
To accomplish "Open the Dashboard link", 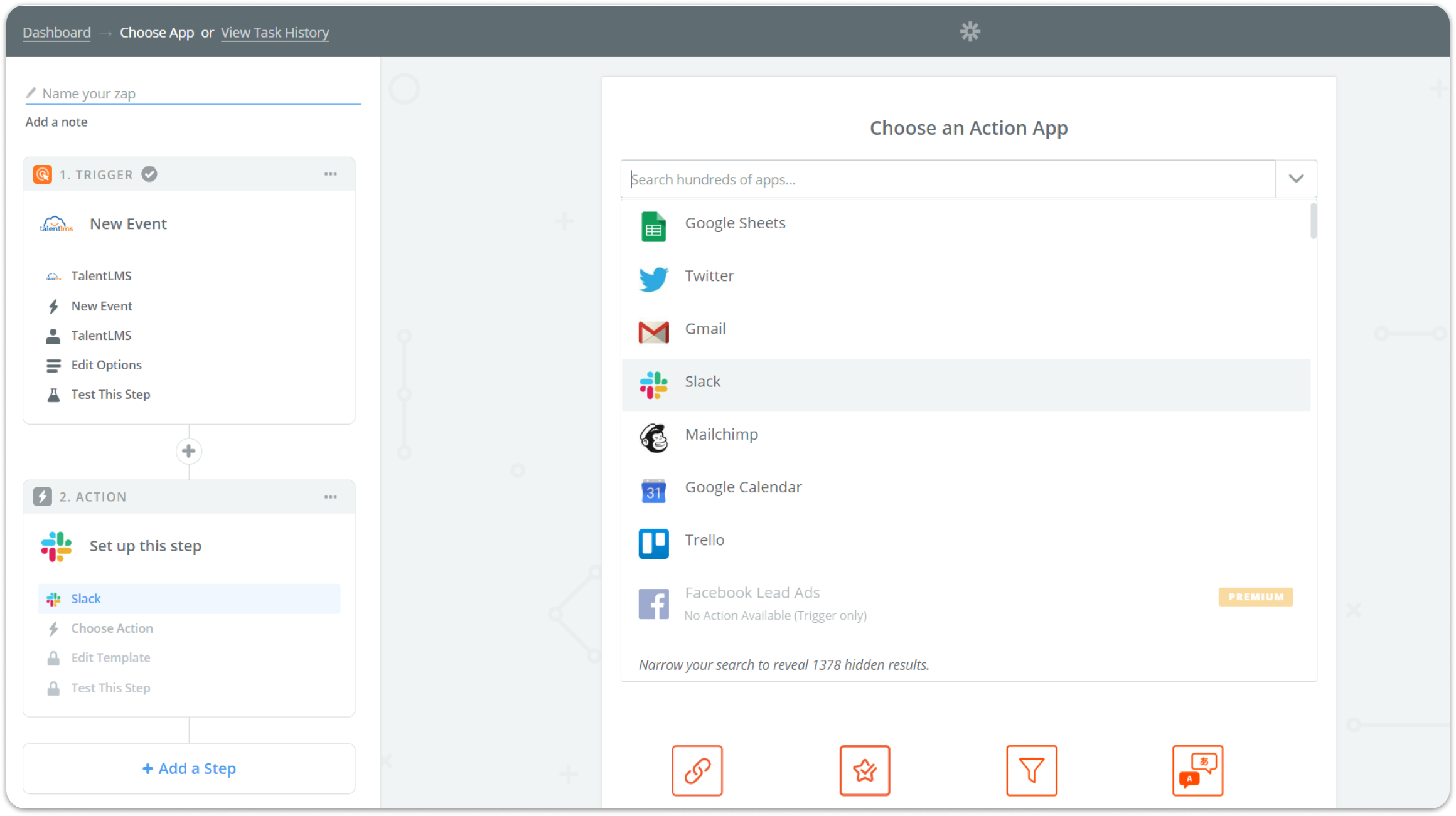I will click(x=56, y=33).
